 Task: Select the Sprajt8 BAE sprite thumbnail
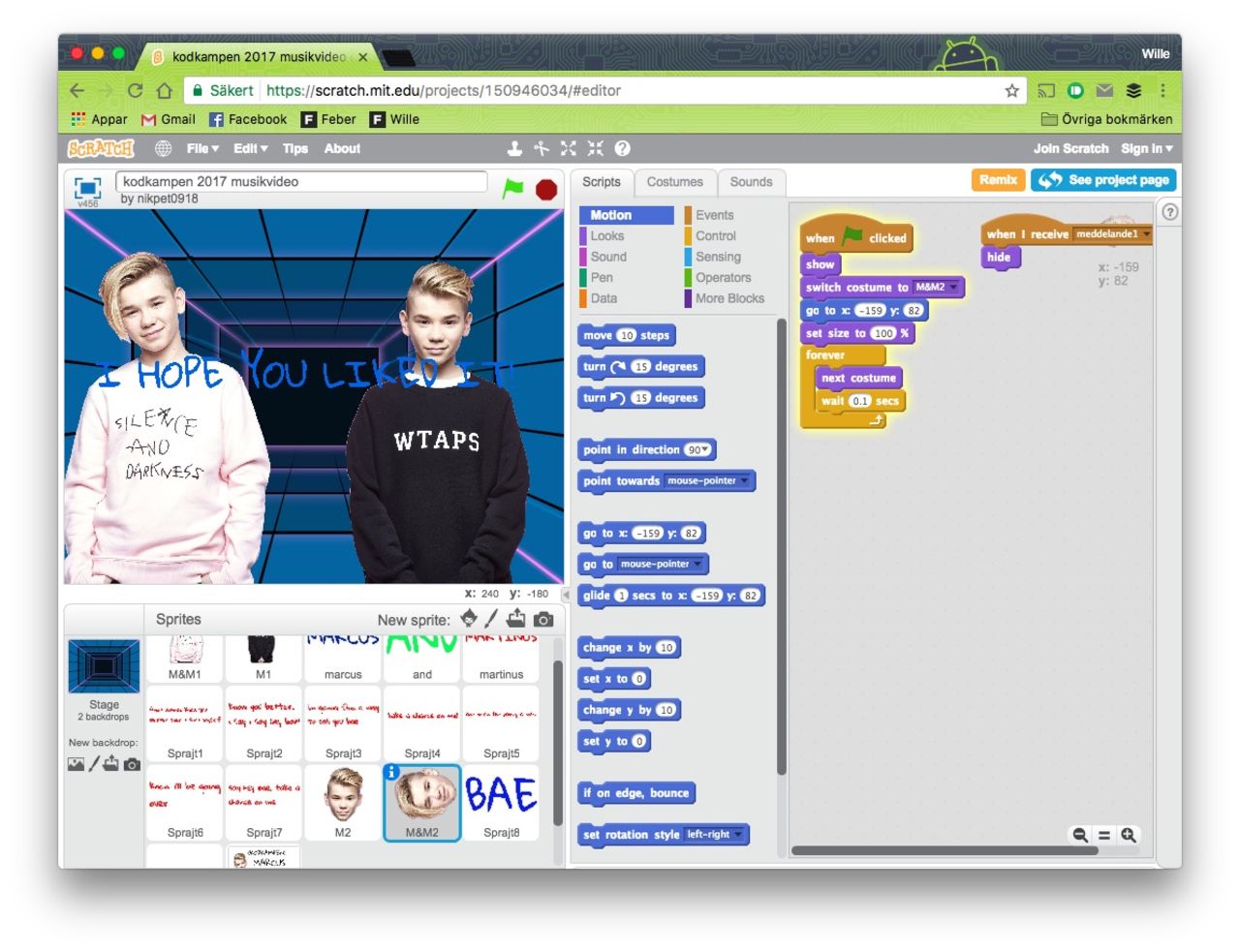point(501,801)
